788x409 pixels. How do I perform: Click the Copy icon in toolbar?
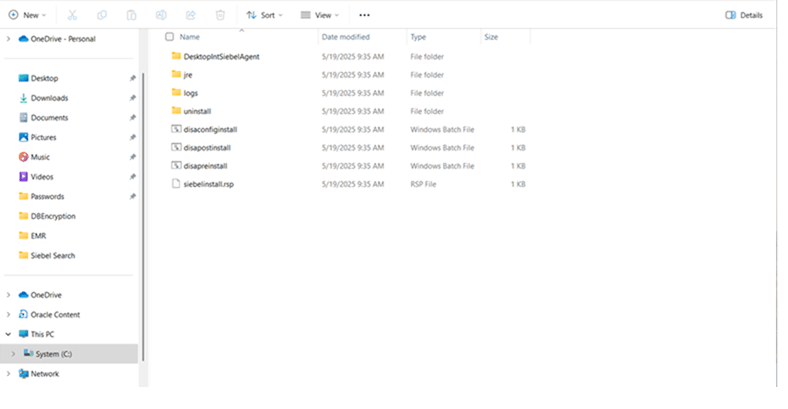102,15
